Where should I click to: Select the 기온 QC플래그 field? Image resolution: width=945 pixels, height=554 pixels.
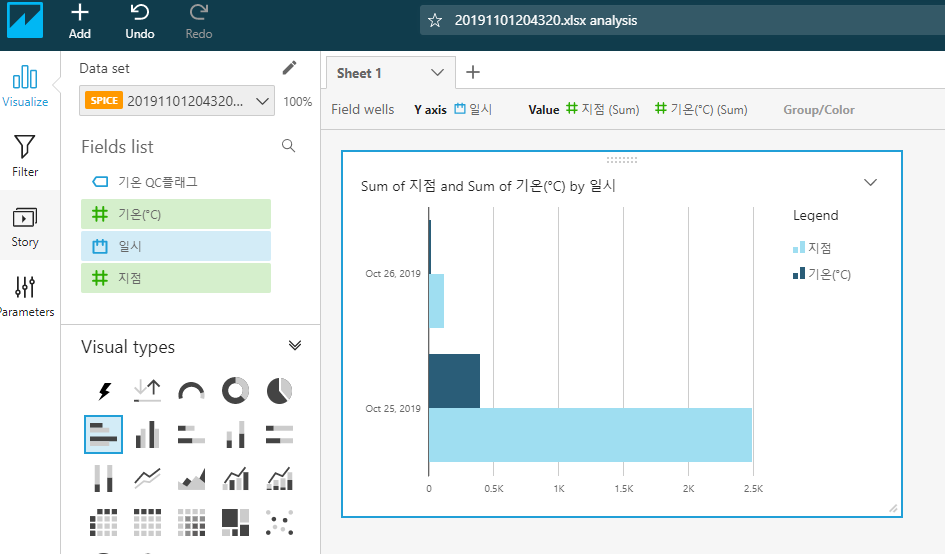(x=175, y=182)
